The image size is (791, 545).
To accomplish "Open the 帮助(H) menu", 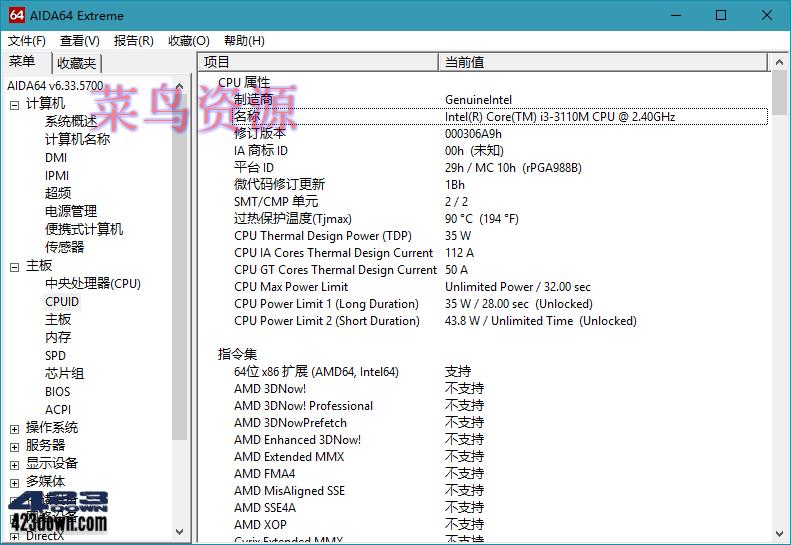I will click(x=244, y=41).
